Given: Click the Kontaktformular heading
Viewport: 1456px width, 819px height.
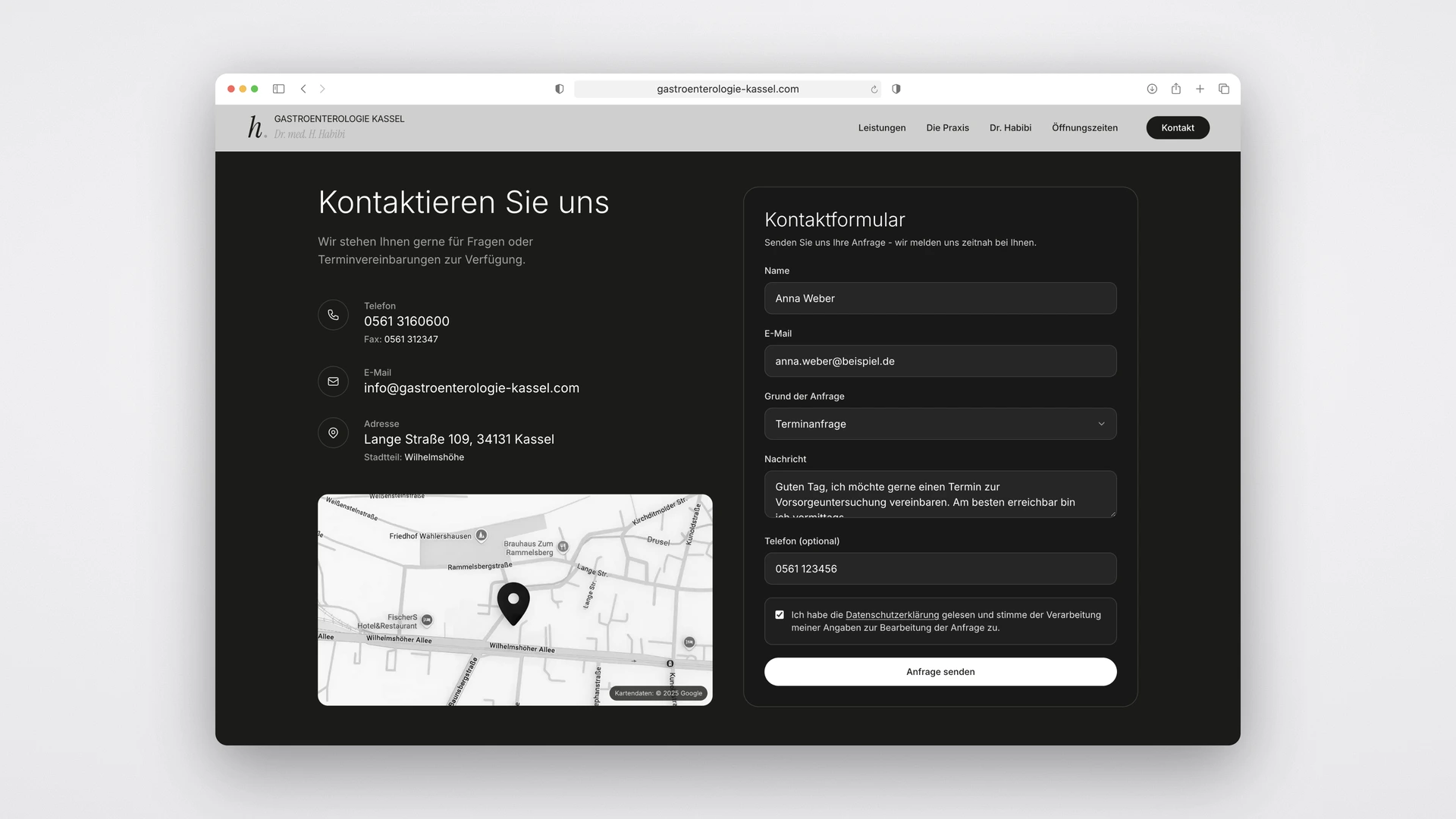Looking at the screenshot, I should [835, 220].
